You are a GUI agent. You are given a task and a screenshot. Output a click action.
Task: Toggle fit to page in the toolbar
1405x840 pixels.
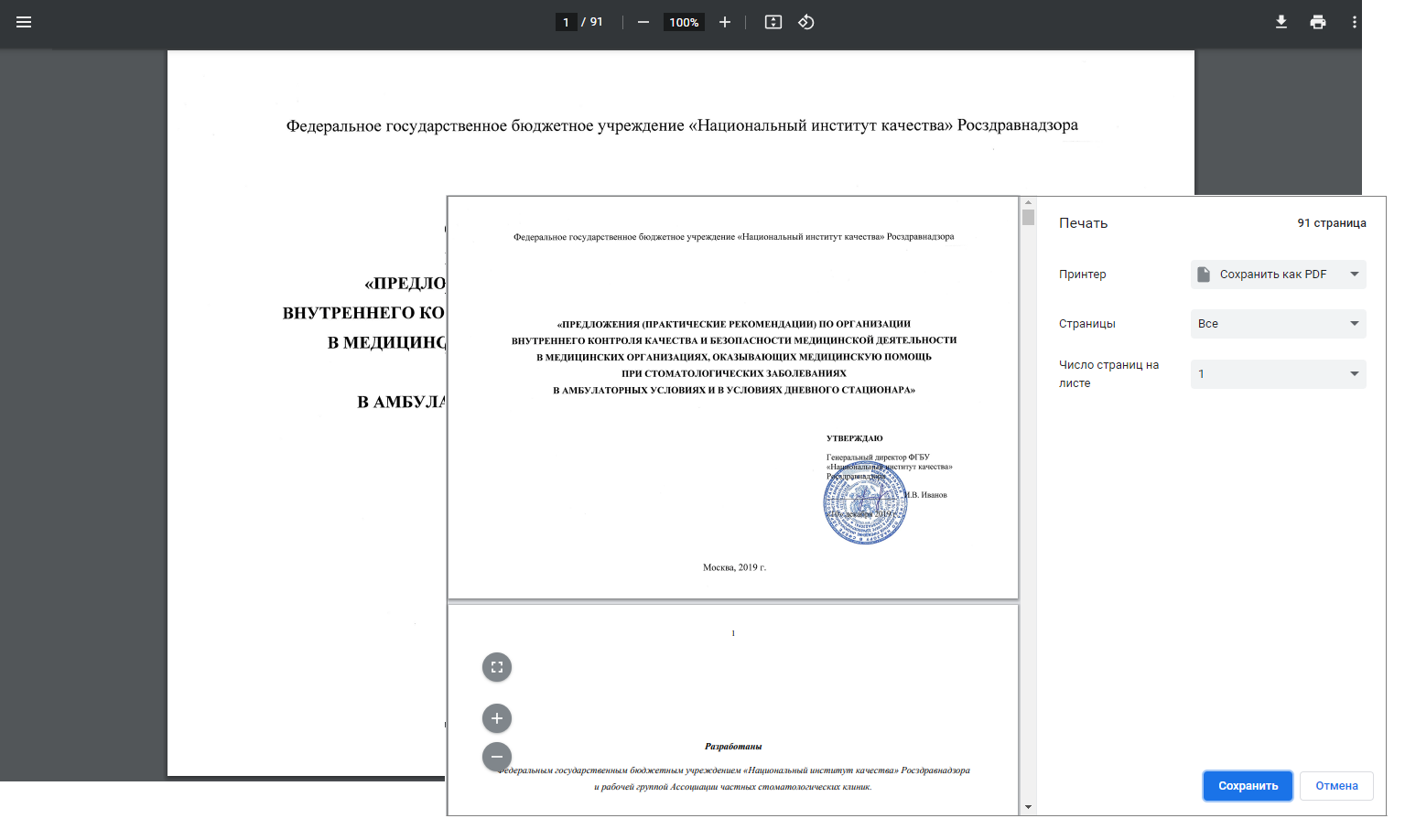(773, 22)
